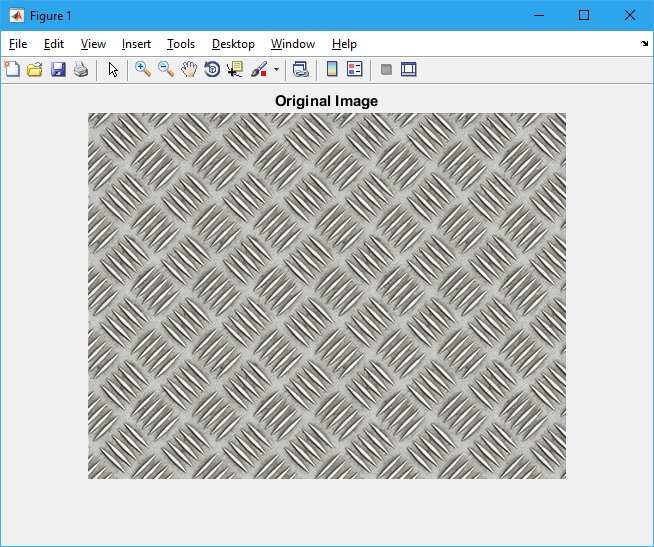The height and width of the screenshot is (547, 654).
Task: Click the Link Plot toolbar icon
Action: pos(300,69)
